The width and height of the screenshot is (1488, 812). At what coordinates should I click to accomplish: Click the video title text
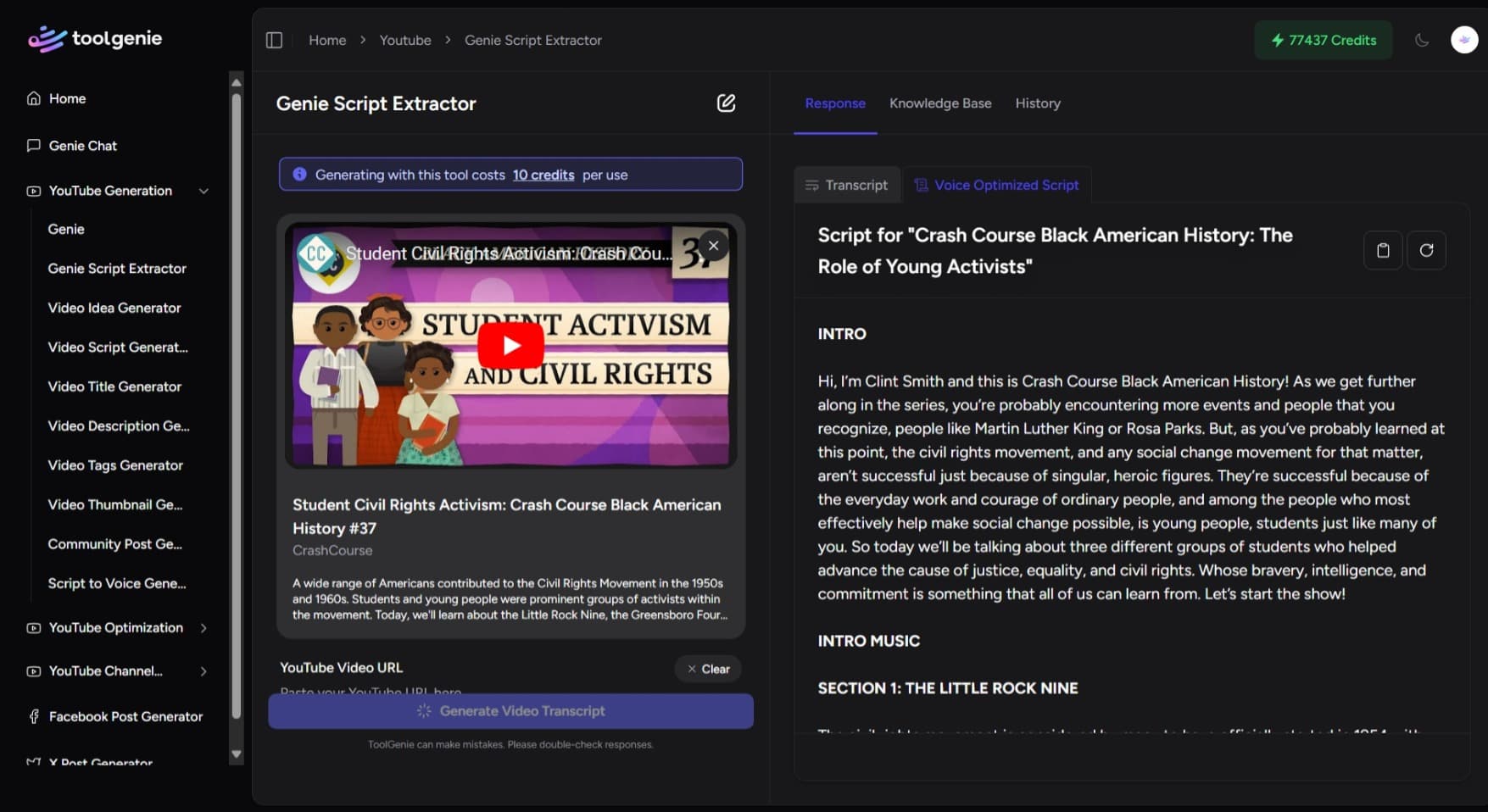tap(507, 516)
